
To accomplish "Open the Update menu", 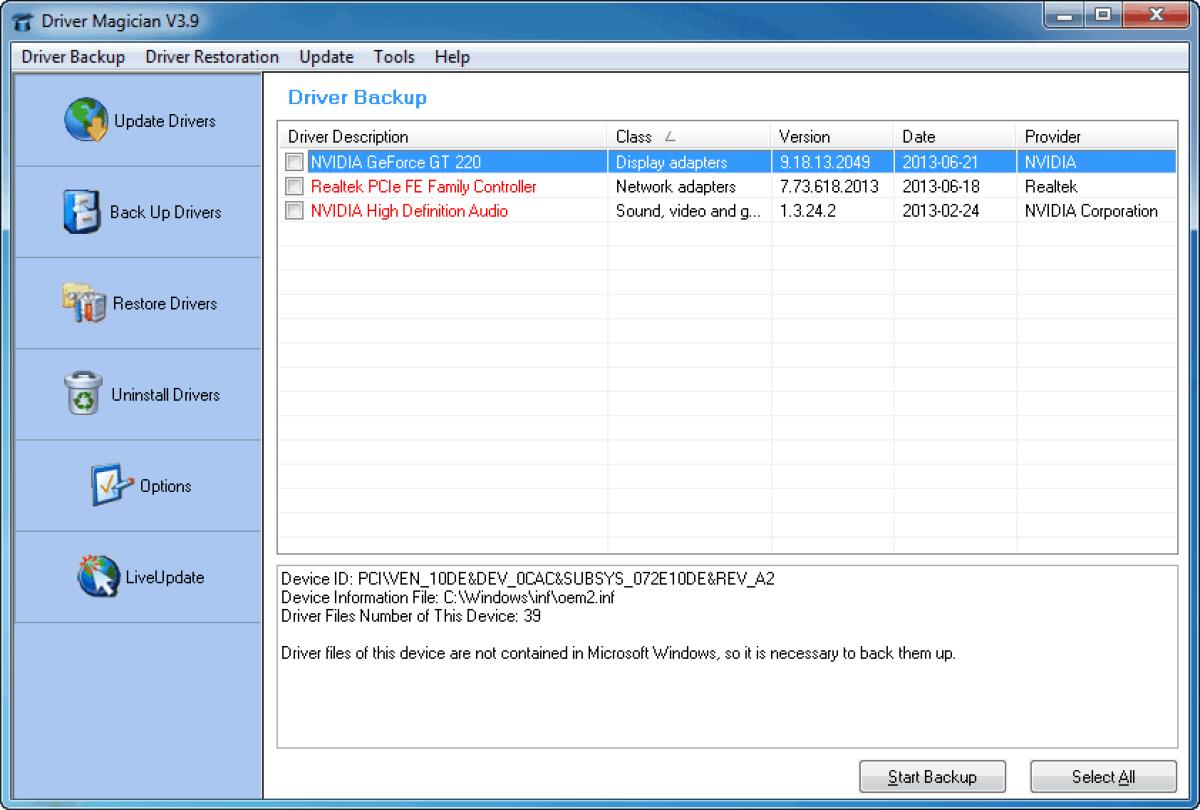I will 325,57.
